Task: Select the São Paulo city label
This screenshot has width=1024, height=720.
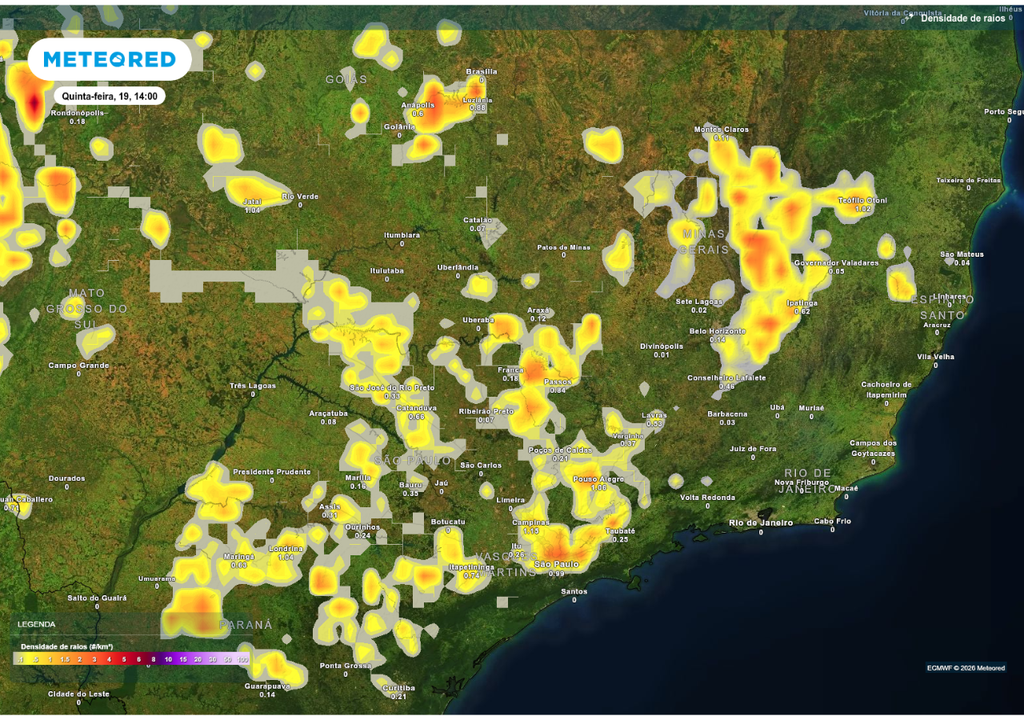Action: click(556, 565)
